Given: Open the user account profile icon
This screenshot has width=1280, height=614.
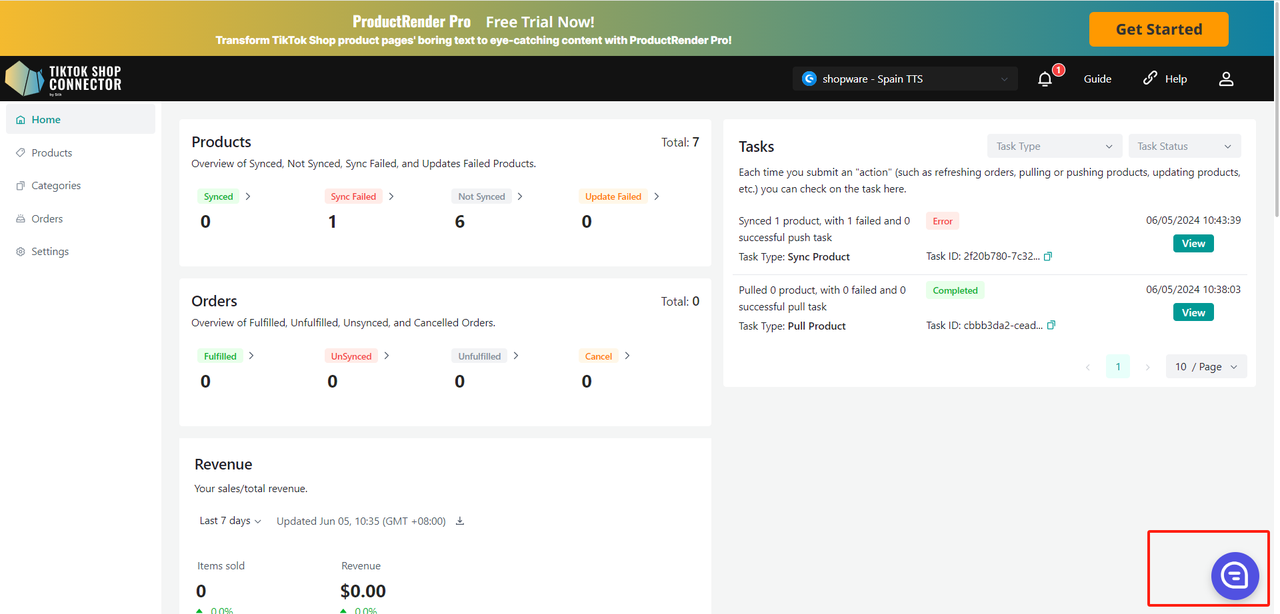Looking at the screenshot, I should tap(1226, 79).
